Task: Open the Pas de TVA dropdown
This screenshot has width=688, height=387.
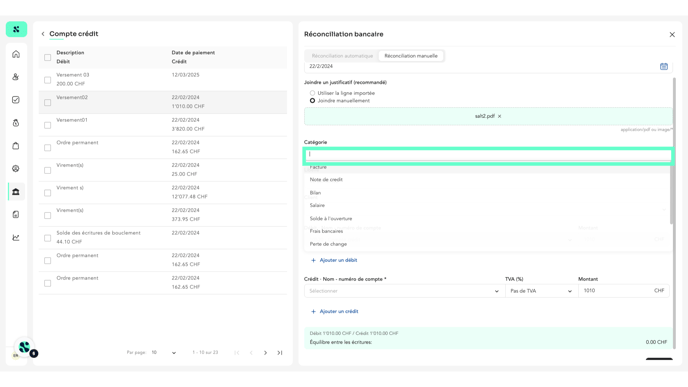Action: click(541, 291)
